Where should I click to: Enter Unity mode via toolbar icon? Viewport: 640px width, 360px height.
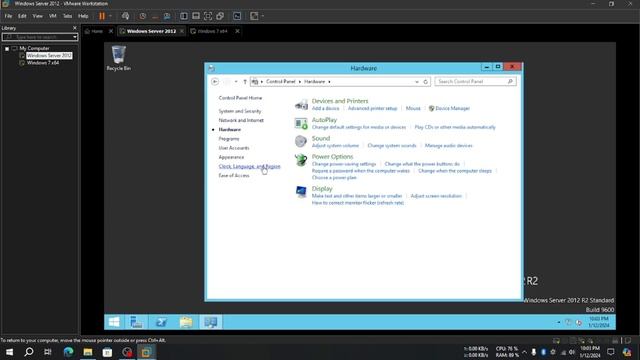tap(220, 16)
